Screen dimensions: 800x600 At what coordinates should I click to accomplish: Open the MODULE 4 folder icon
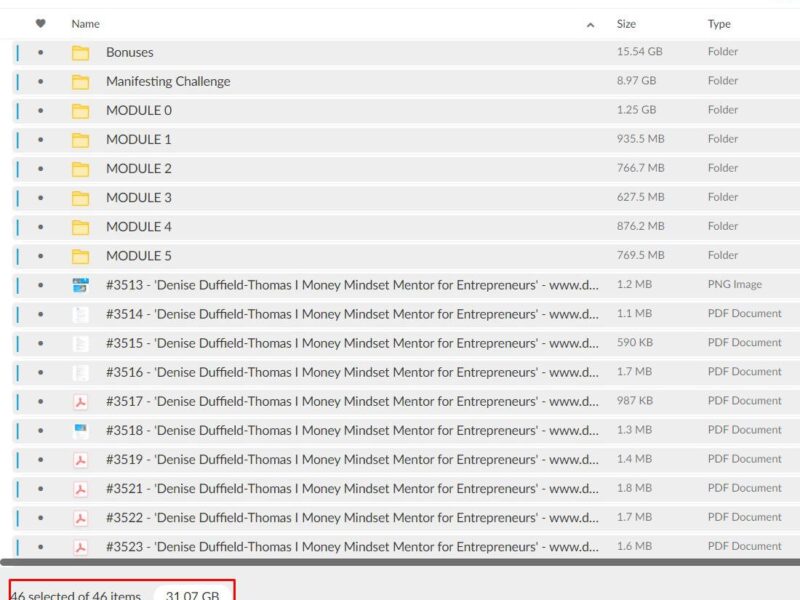coord(80,227)
